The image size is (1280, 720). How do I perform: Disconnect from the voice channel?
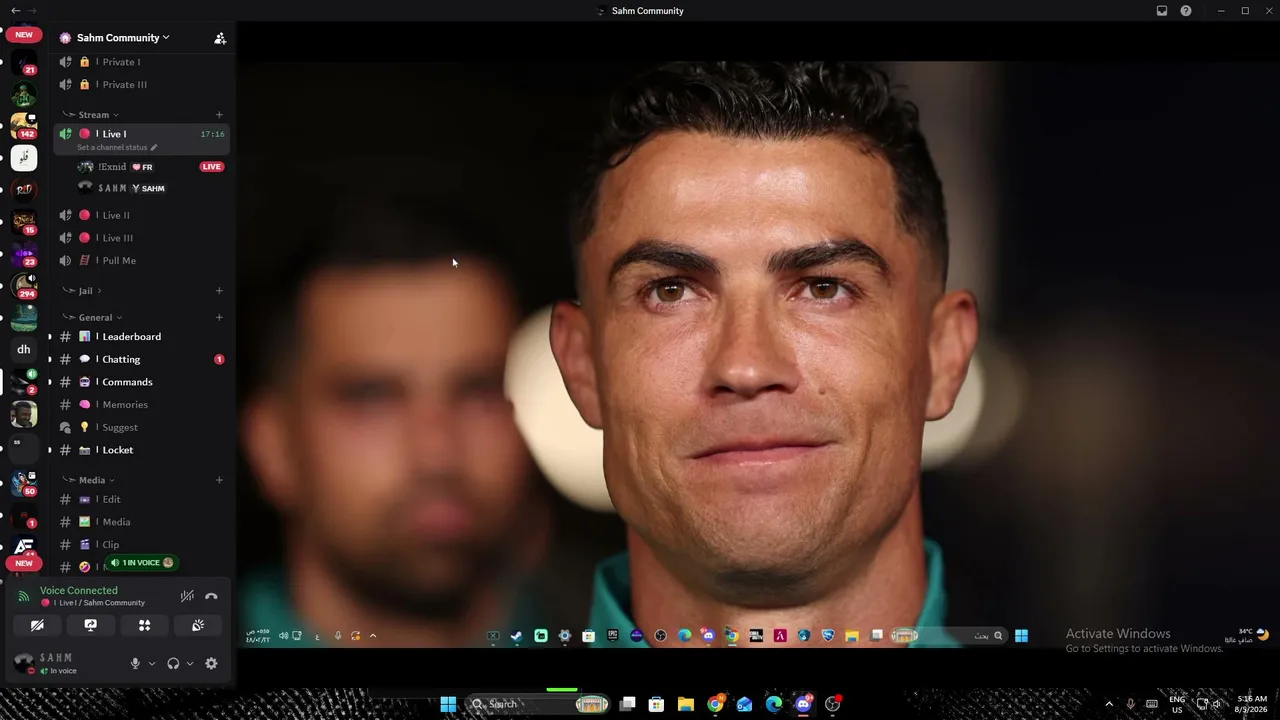point(211,596)
